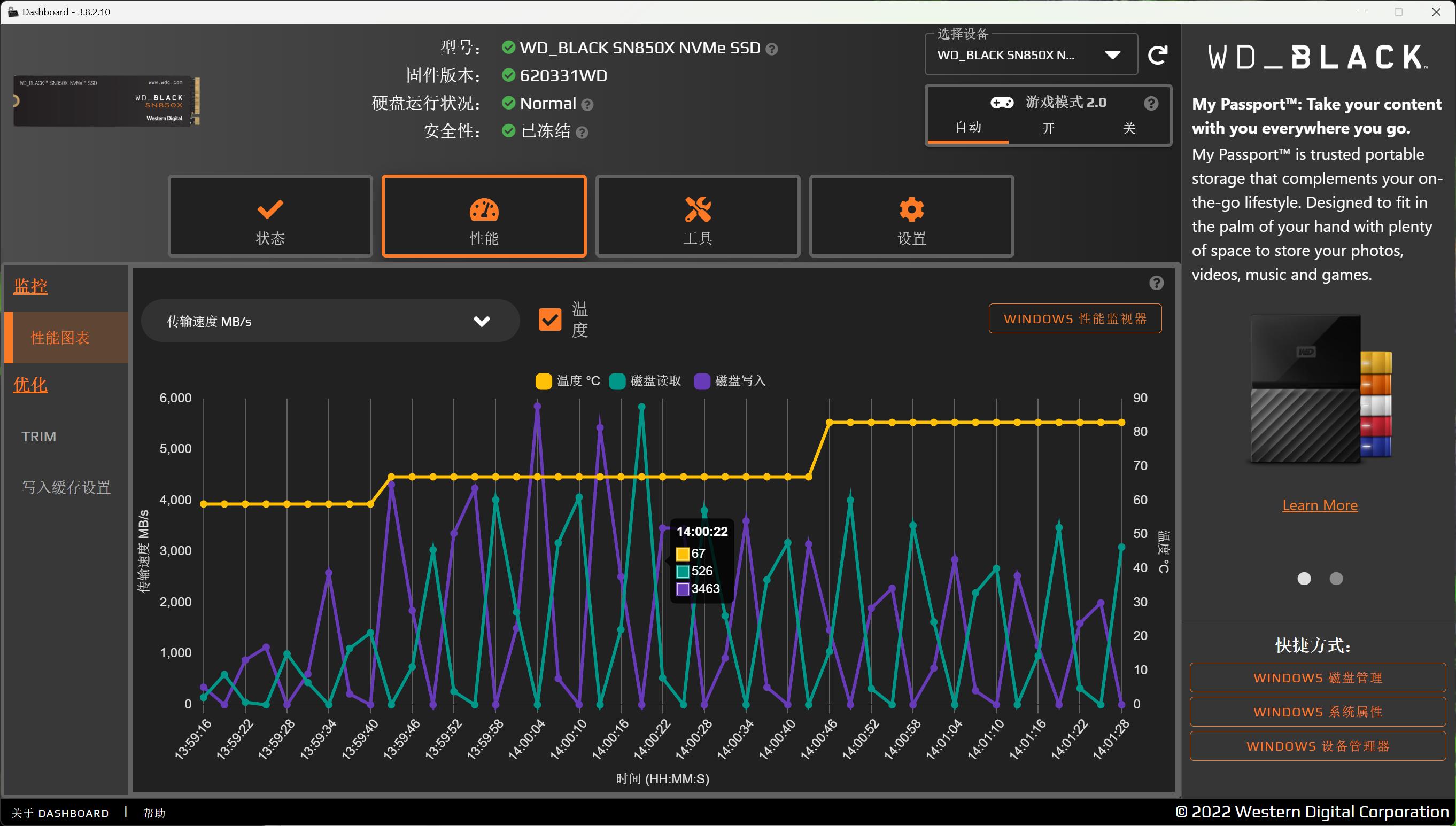
Task: Uncheck the 温度 checkbox
Action: [x=549, y=320]
